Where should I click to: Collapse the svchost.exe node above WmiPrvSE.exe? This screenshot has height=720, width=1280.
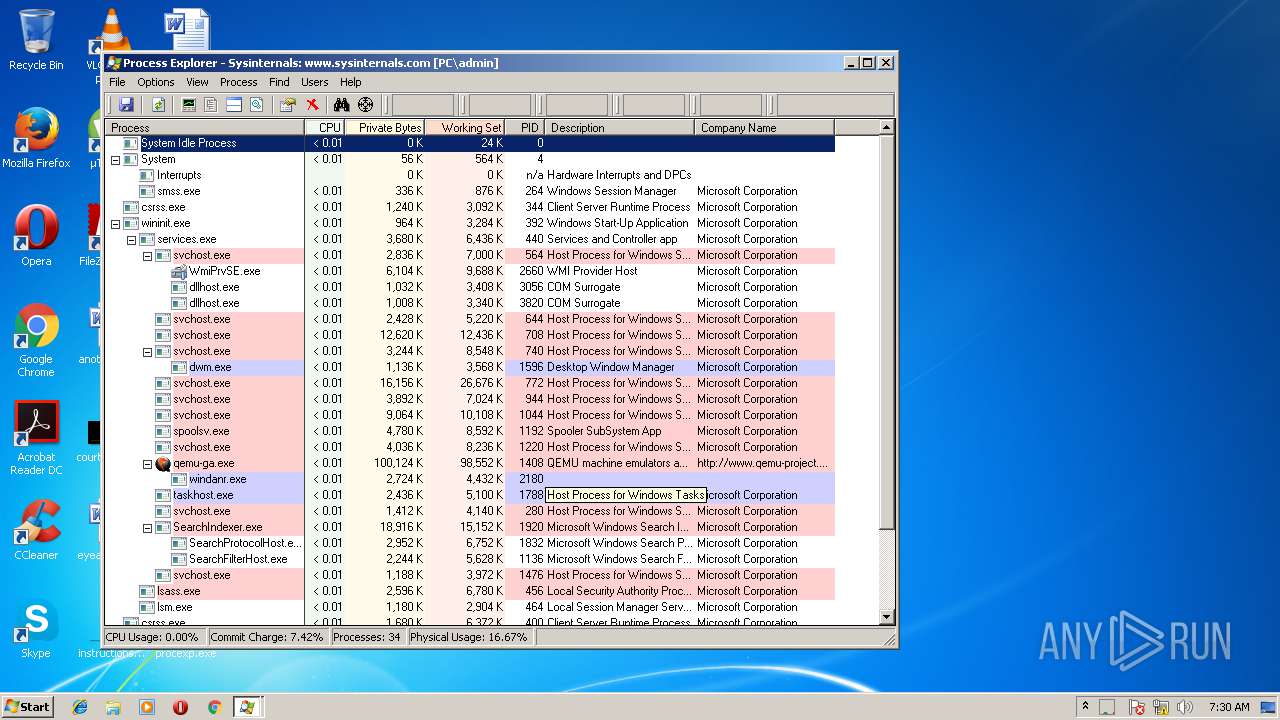[x=147, y=255]
